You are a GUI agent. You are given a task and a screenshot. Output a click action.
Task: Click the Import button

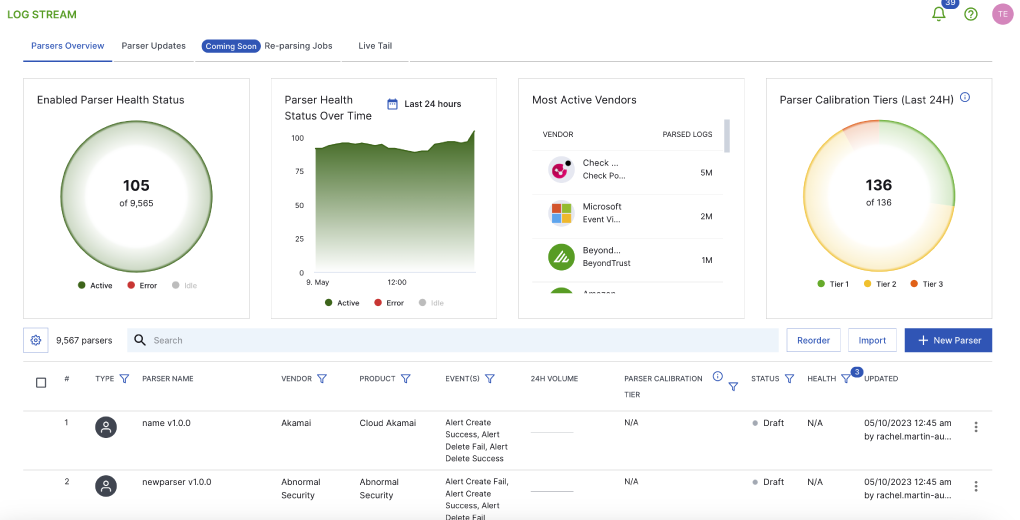click(x=872, y=340)
